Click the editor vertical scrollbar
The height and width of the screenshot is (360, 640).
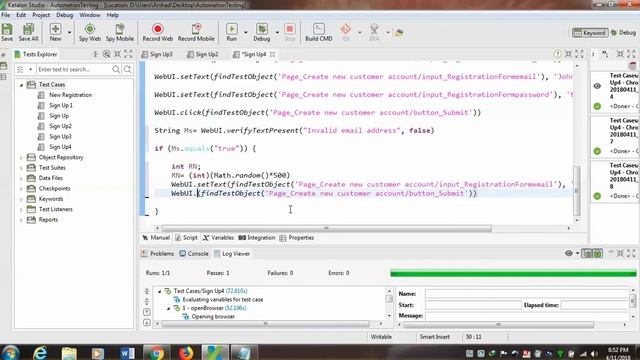tap(577, 190)
